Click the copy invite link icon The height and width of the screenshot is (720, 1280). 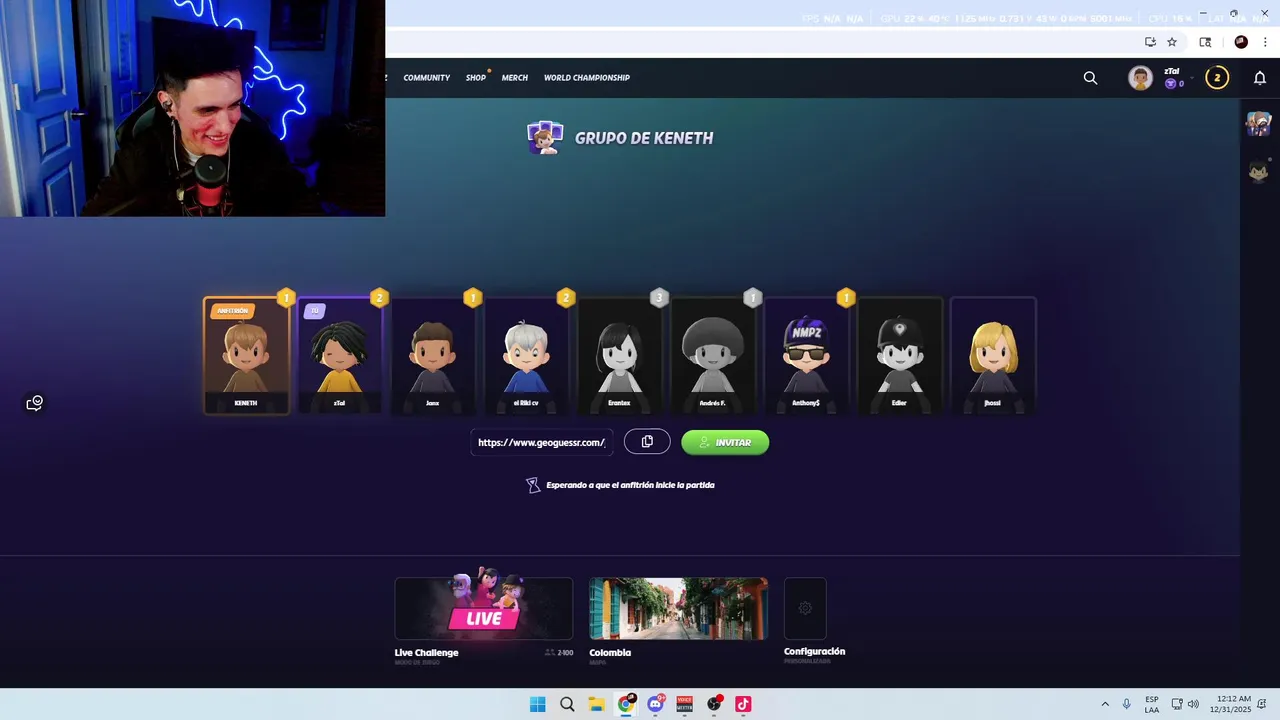point(647,442)
